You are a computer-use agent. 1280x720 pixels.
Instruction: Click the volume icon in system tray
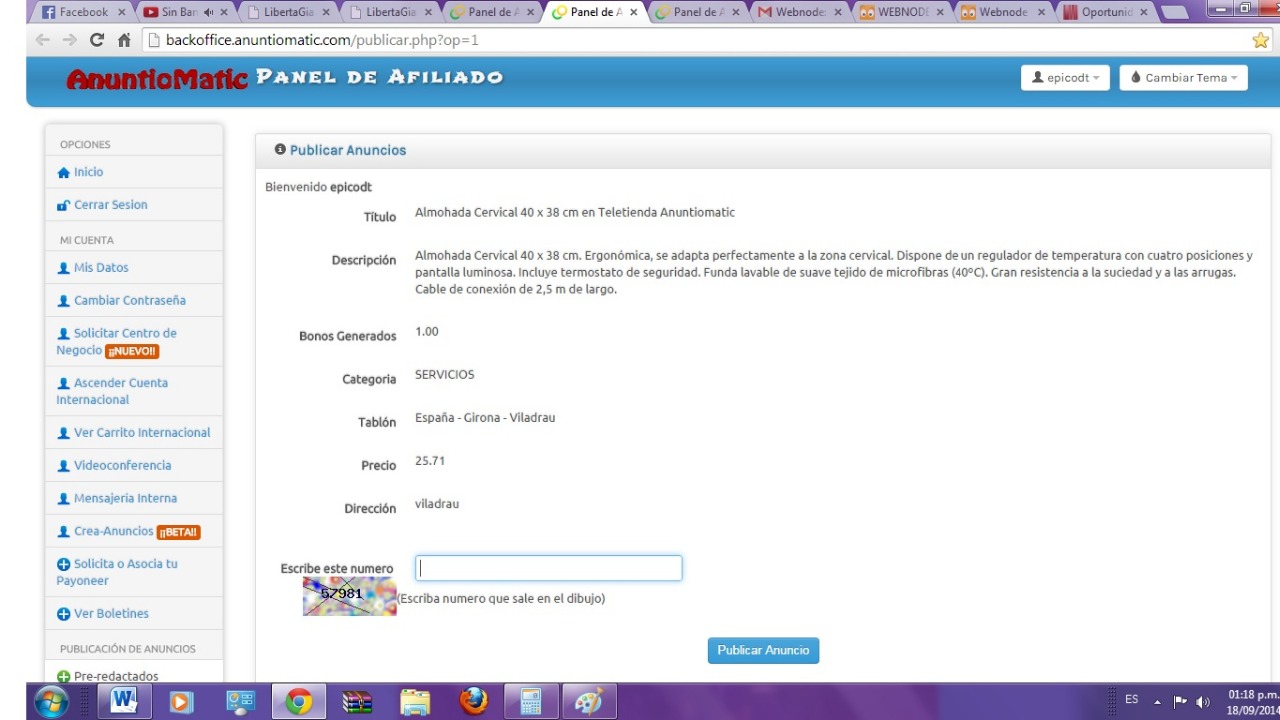pos(1203,701)
